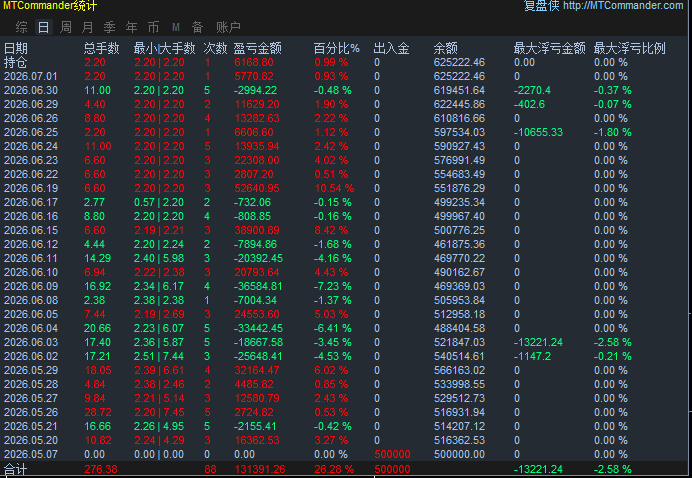Click the 盈亏金额 column header
This screenshot has height=478, width=692.
pyautogui.click(x=257, y=48)
